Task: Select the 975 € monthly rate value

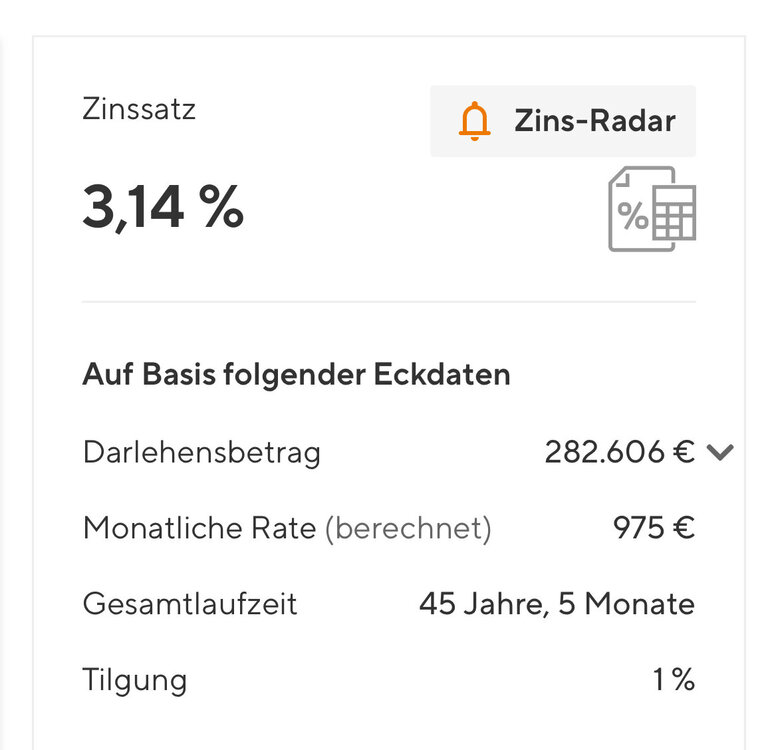Action: (654, 528)
